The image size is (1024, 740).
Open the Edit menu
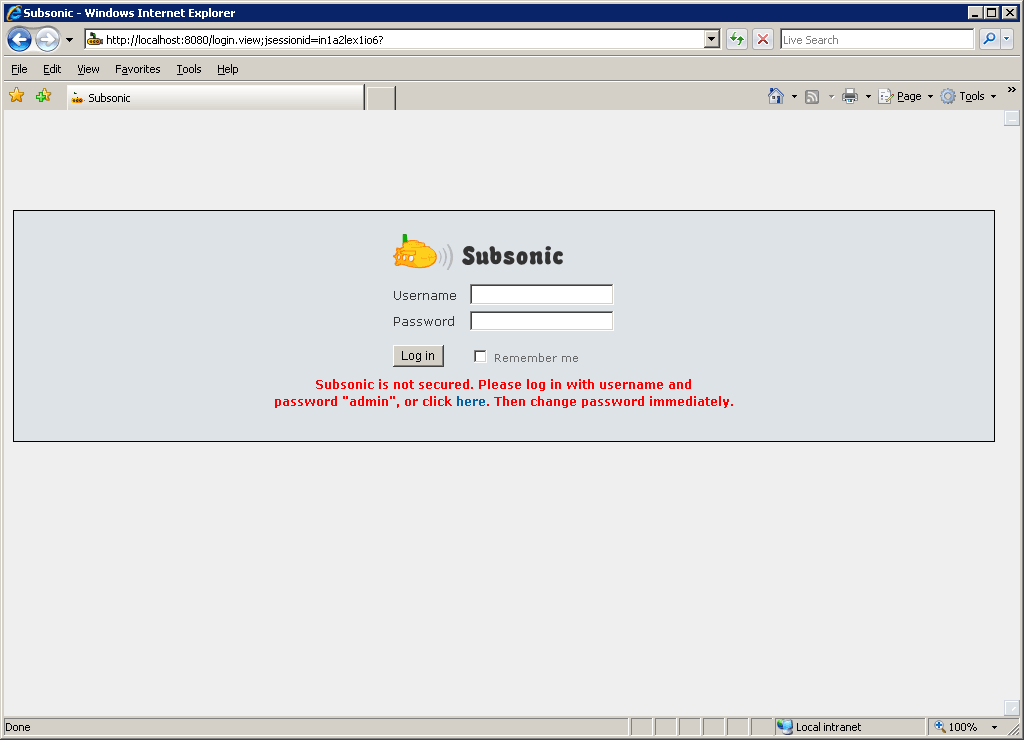pyautogui.click(x=52, y=69)
